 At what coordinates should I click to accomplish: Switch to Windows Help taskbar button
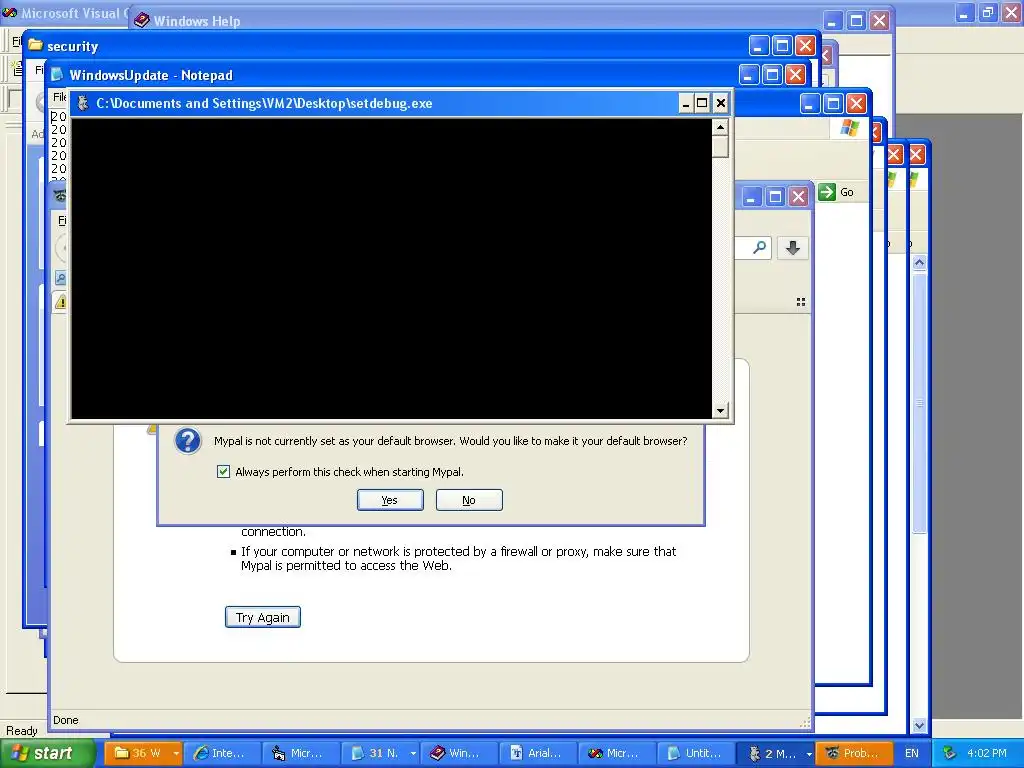[x=459, y=753]
